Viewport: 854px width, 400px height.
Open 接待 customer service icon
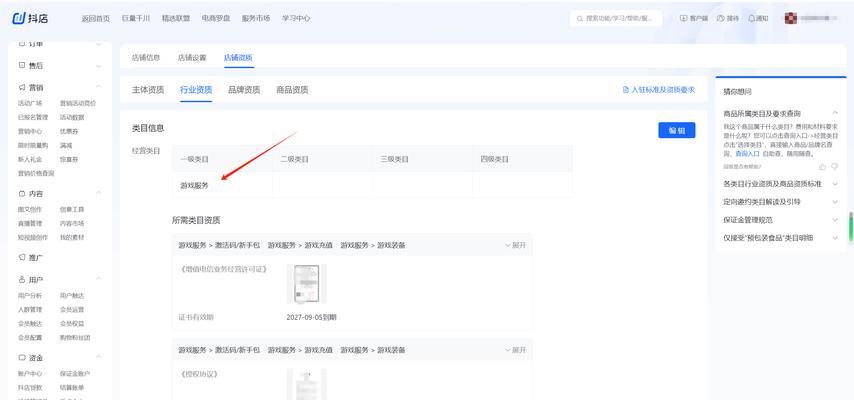[721, 19]
